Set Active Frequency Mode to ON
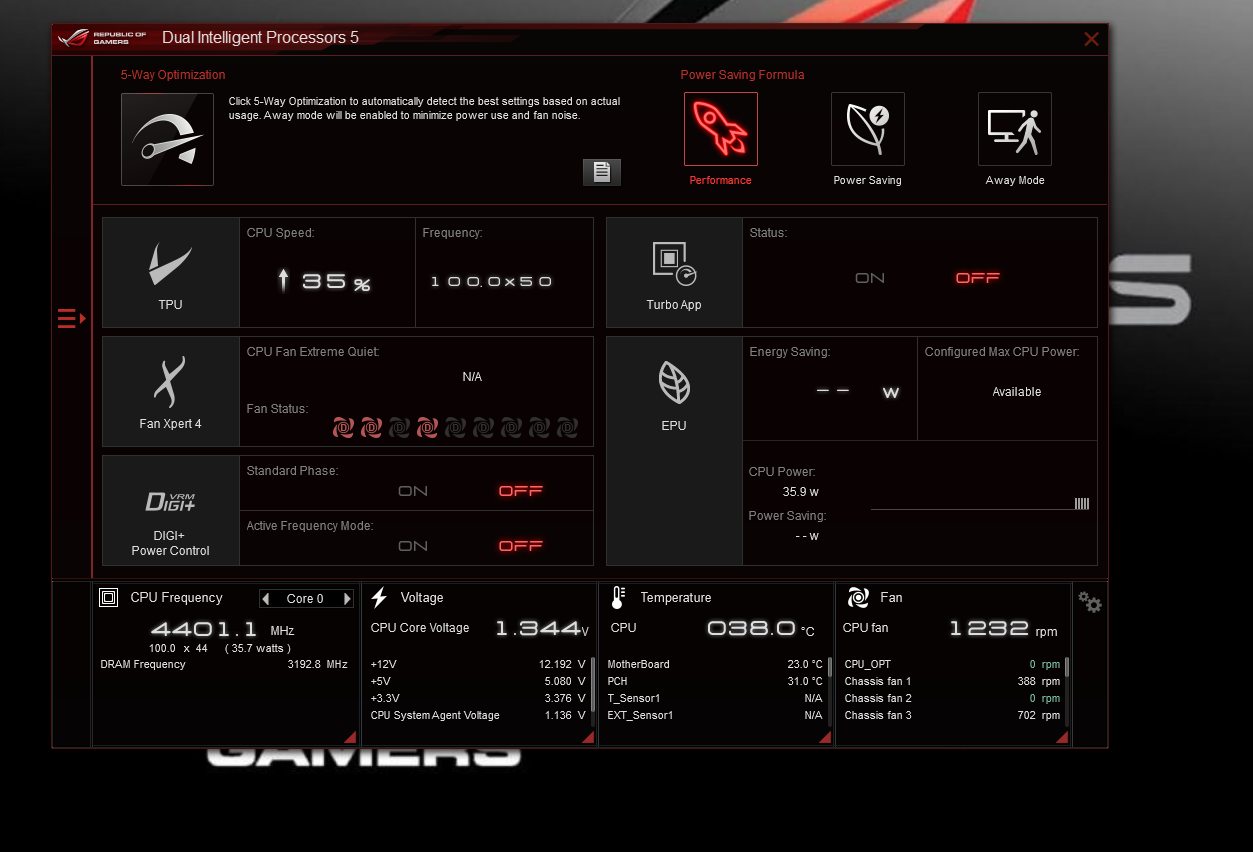This screenshot has height=852, width=1253. click(413, 546)
